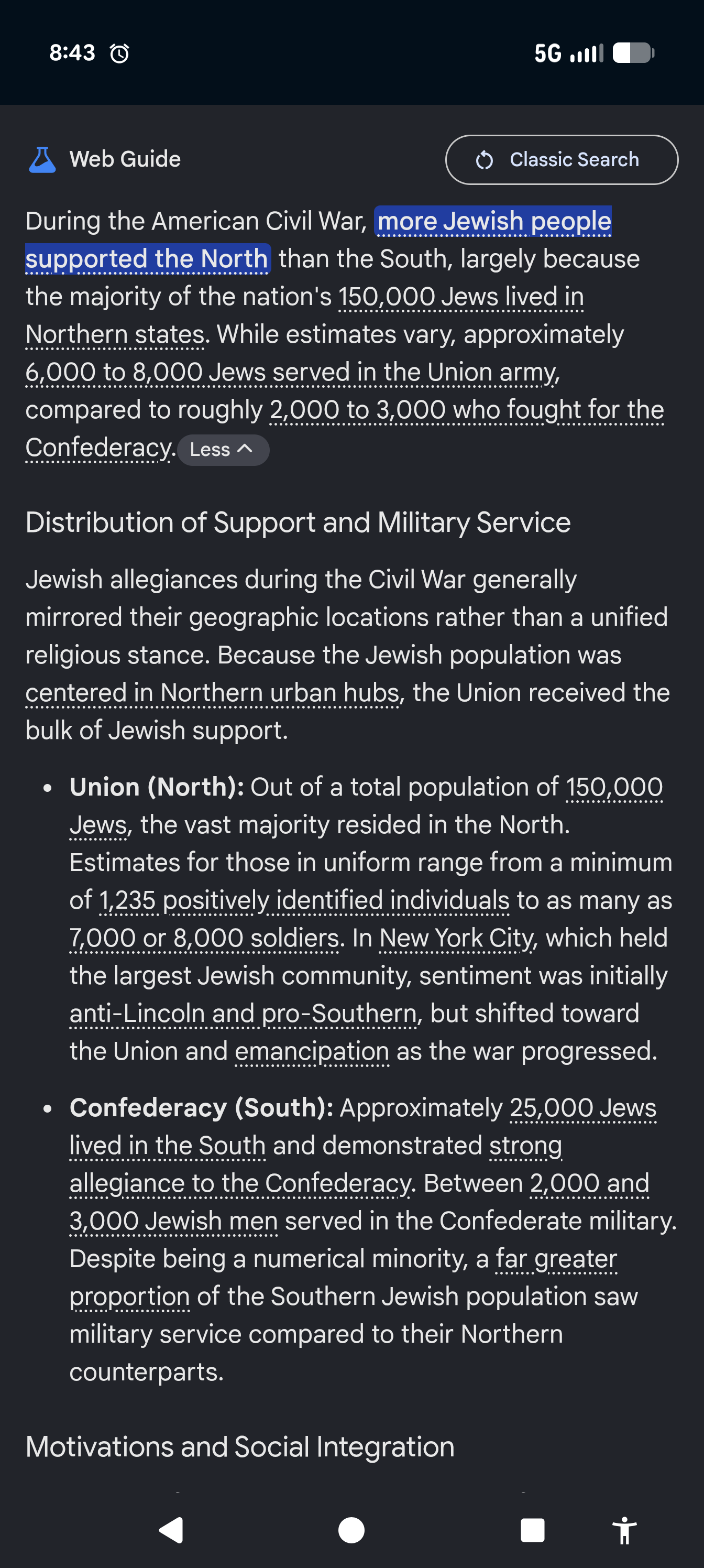704x1568 pixels.
Task: Tap the Web Guide flask icon
Action: 42,159
